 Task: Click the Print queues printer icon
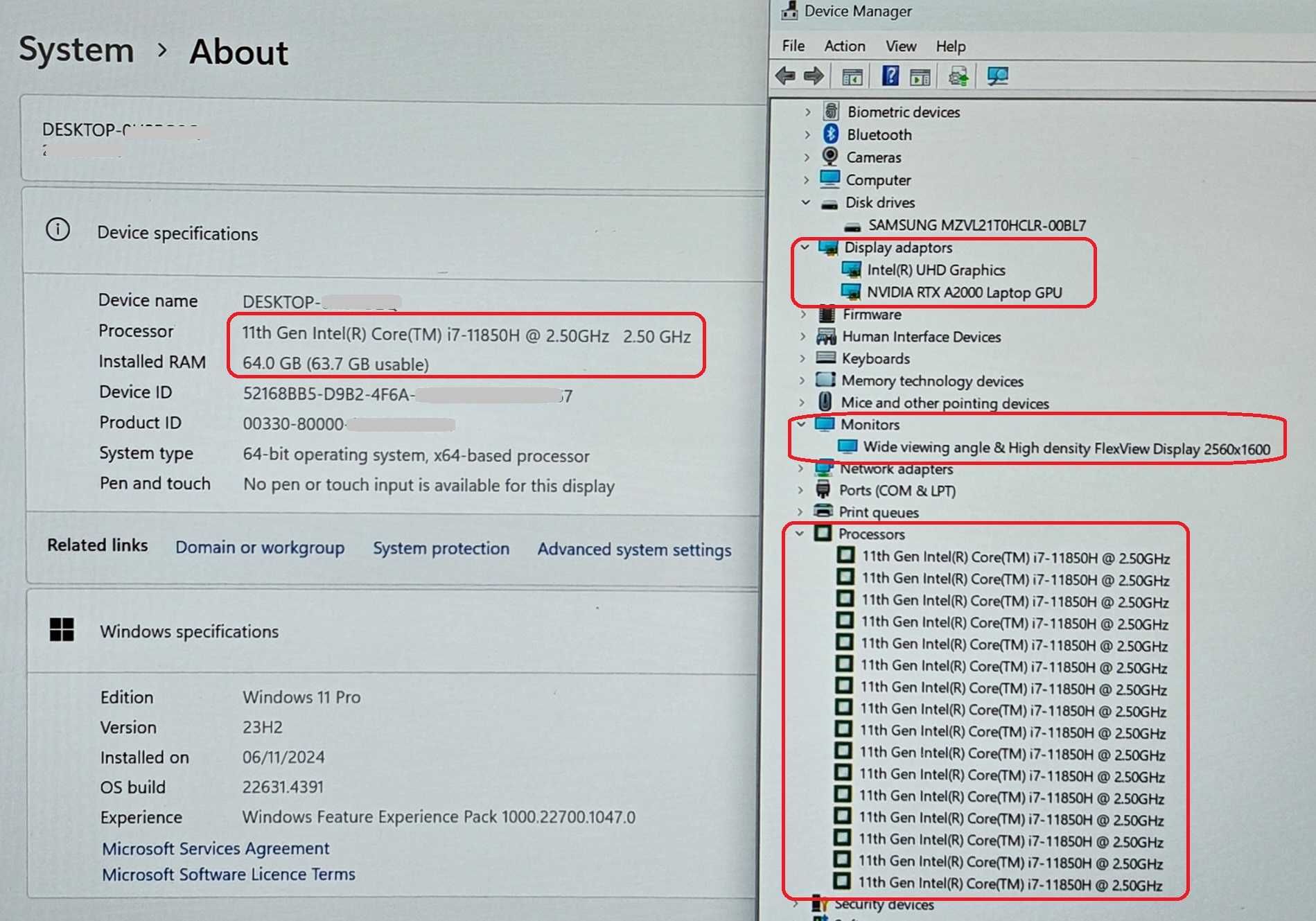pos(823,511)
